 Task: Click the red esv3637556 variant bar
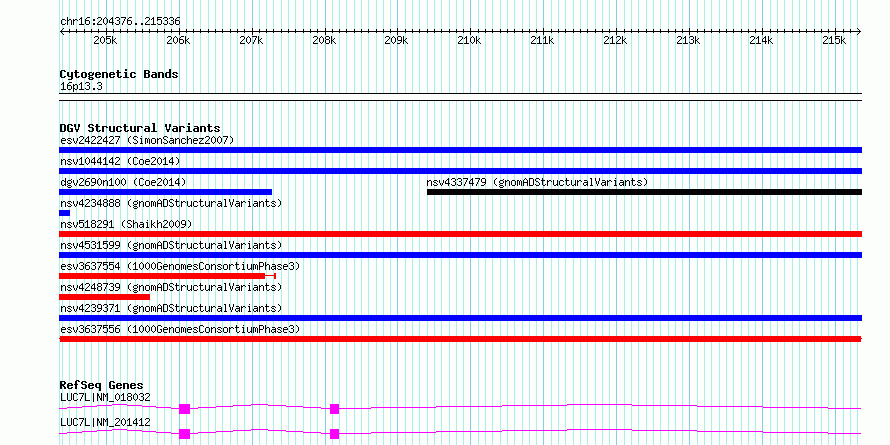tap(460, 339)
